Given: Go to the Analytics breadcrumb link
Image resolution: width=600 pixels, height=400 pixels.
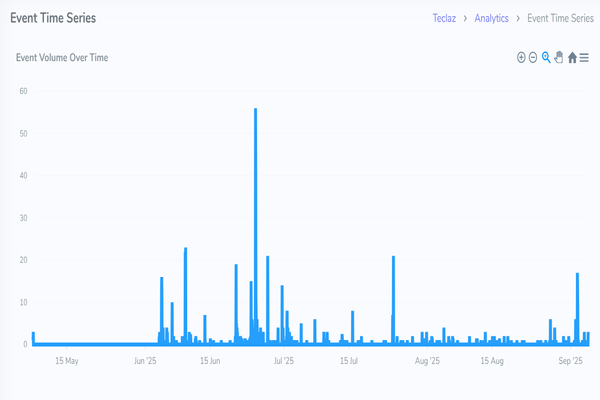Looking at the screenshot, I should pos(491,18).
